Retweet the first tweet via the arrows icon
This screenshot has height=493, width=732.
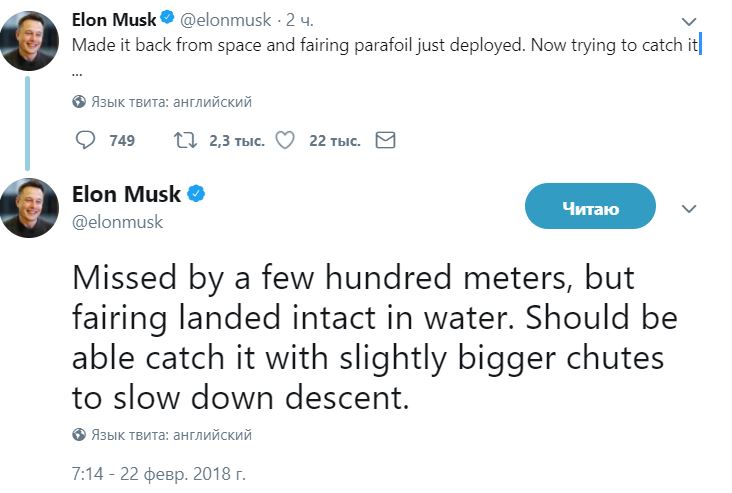(x=185, y=140)
